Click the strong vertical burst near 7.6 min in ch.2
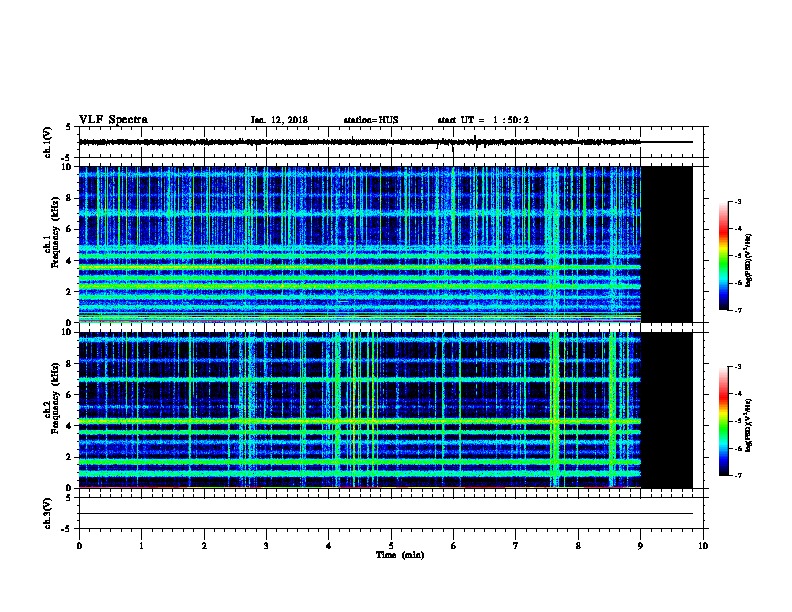The image size is (792, 612). point(554,410)
